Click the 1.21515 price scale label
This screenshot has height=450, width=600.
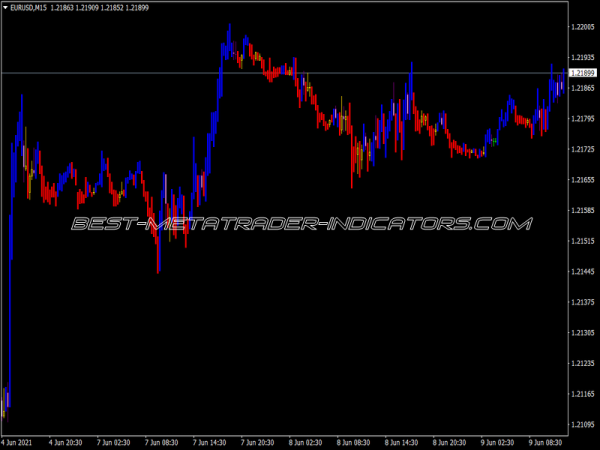click(x=582, y=241)
